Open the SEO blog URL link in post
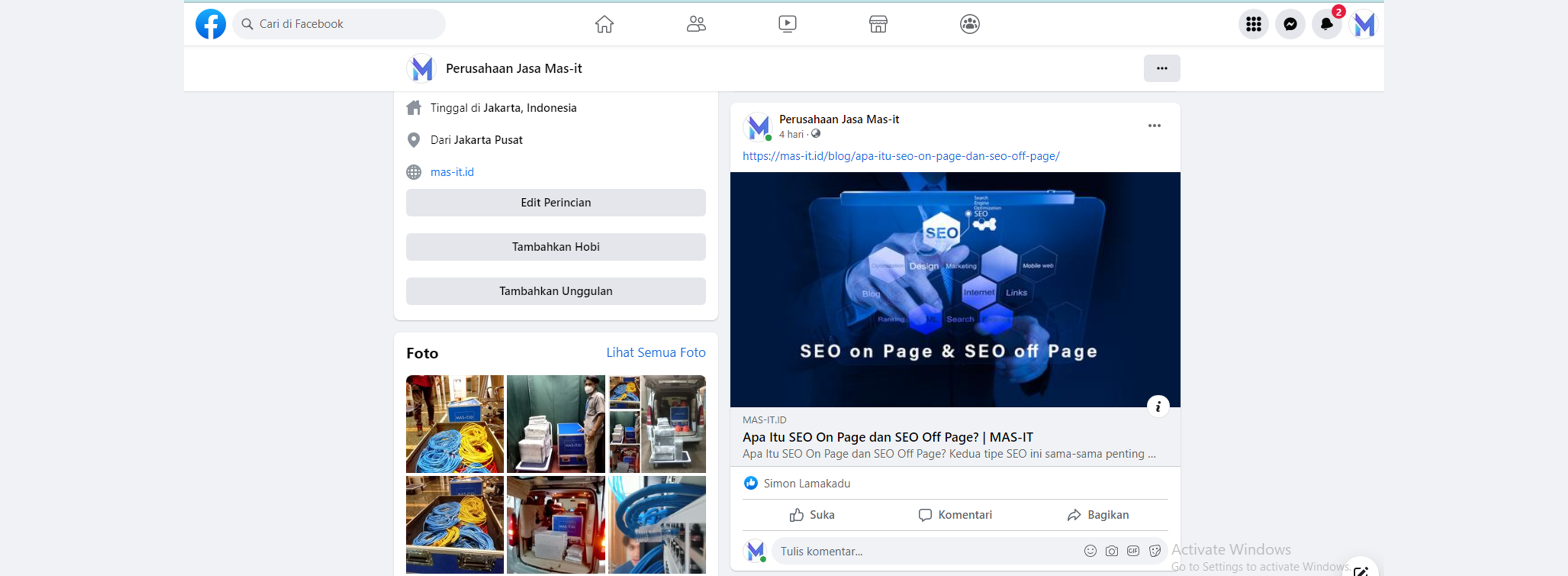The image size is (1568, 576). (x=901, y=156)
